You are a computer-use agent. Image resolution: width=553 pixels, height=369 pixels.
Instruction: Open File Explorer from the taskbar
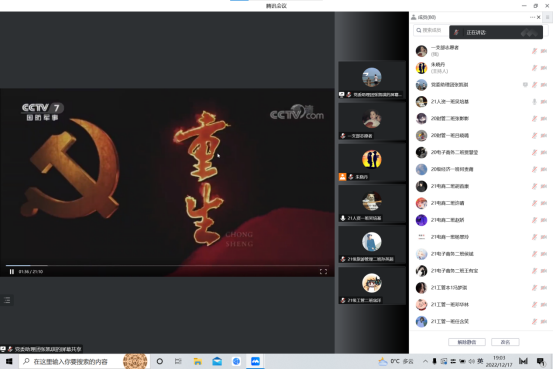pyautogui.click(x=198, y=361)
